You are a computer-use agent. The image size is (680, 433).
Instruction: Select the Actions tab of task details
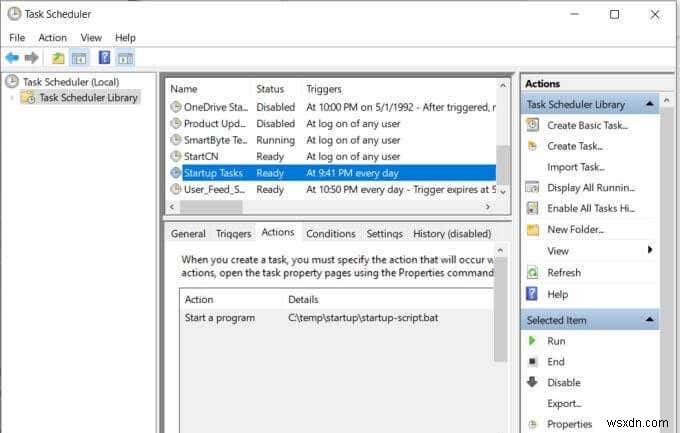click(278, 232)
